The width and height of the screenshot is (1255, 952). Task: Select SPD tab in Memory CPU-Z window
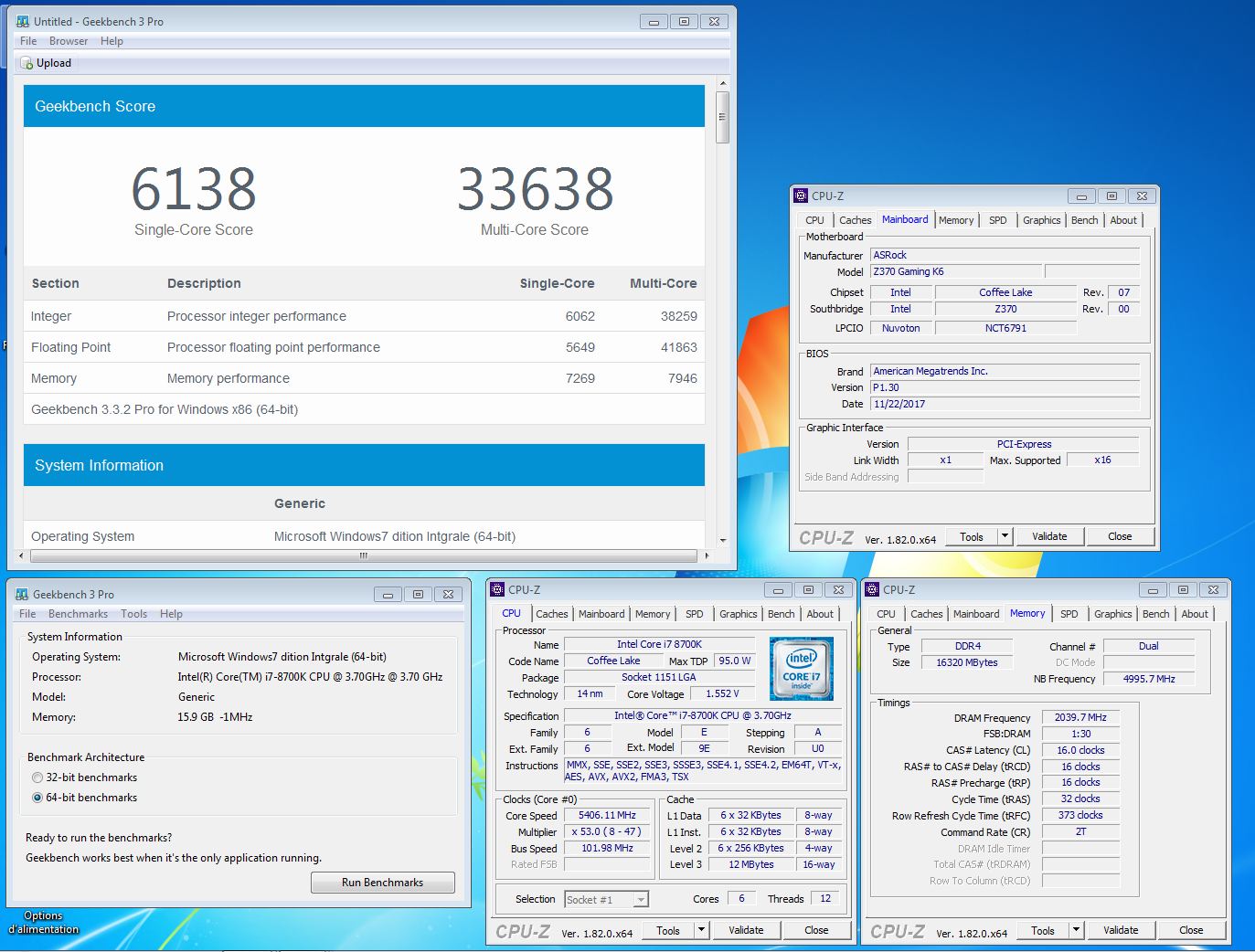pyautogui.click(x=1069, y=614)
